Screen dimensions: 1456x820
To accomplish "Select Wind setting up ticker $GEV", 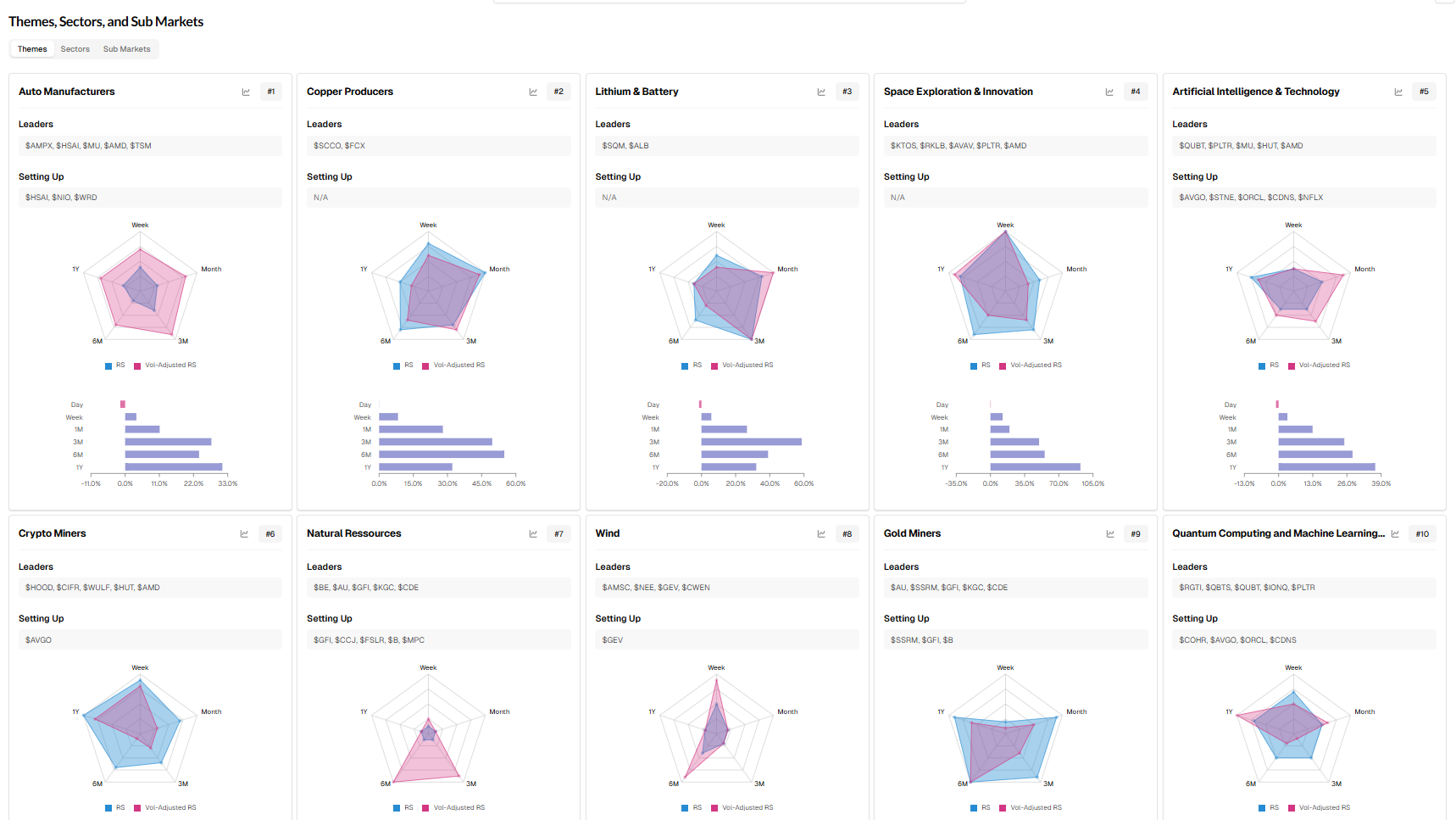I will click(x=727, y=640).
